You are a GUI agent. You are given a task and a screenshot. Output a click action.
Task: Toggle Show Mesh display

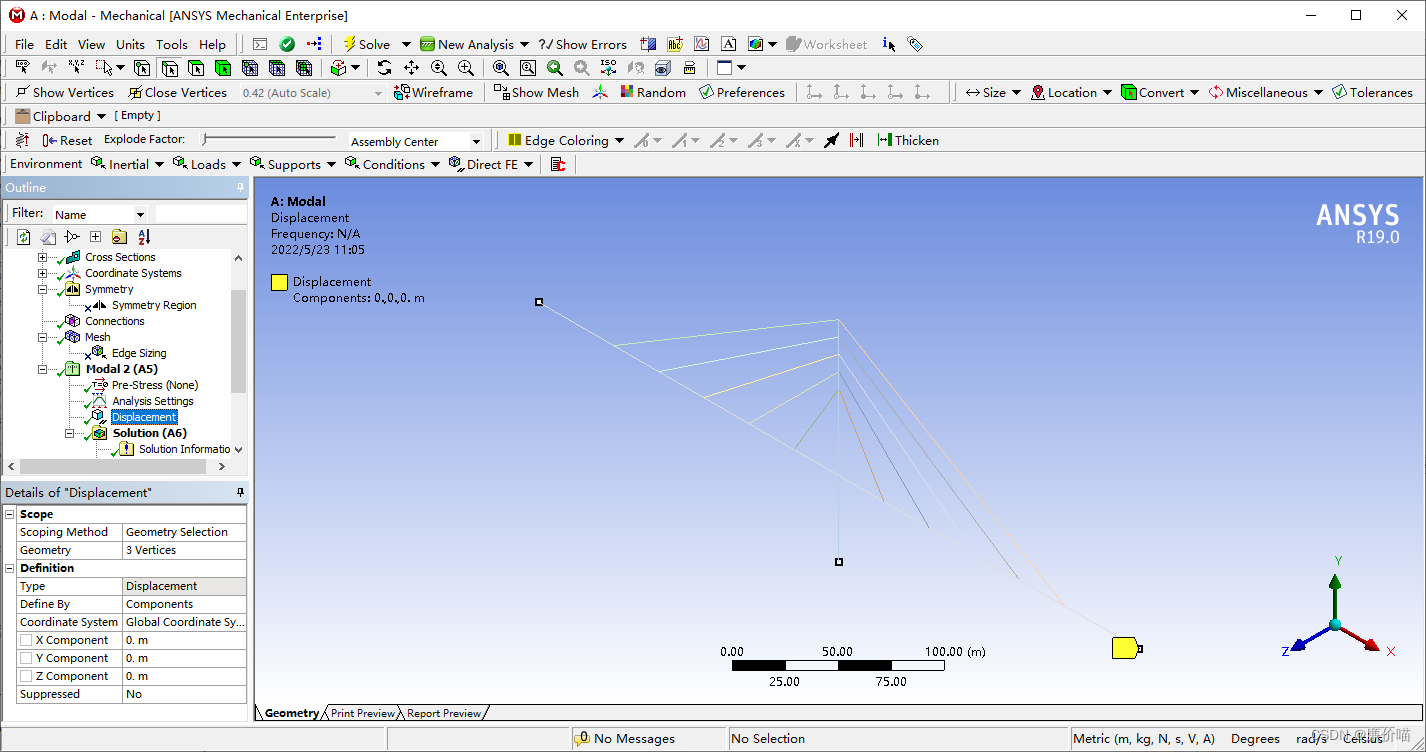536,92
